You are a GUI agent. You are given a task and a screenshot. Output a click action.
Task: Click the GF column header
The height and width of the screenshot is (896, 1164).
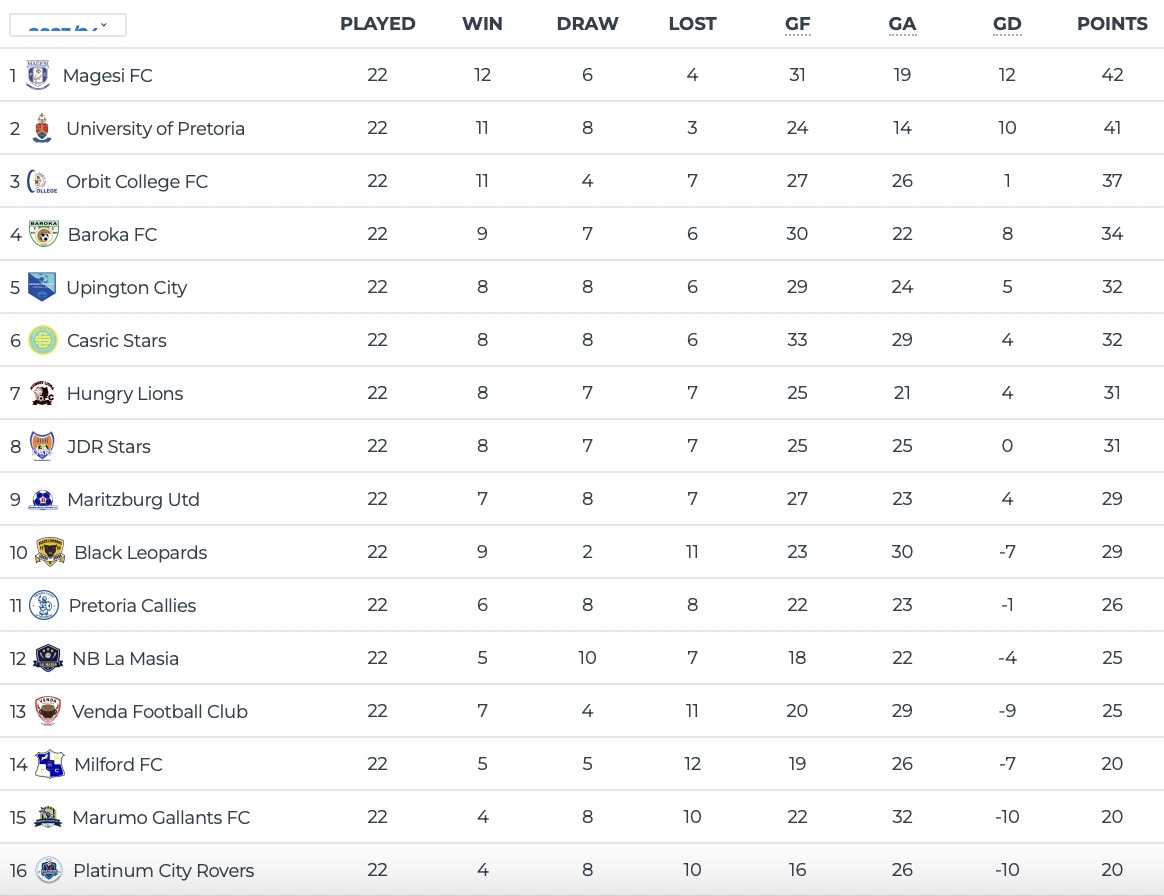[x=797, y=24]
